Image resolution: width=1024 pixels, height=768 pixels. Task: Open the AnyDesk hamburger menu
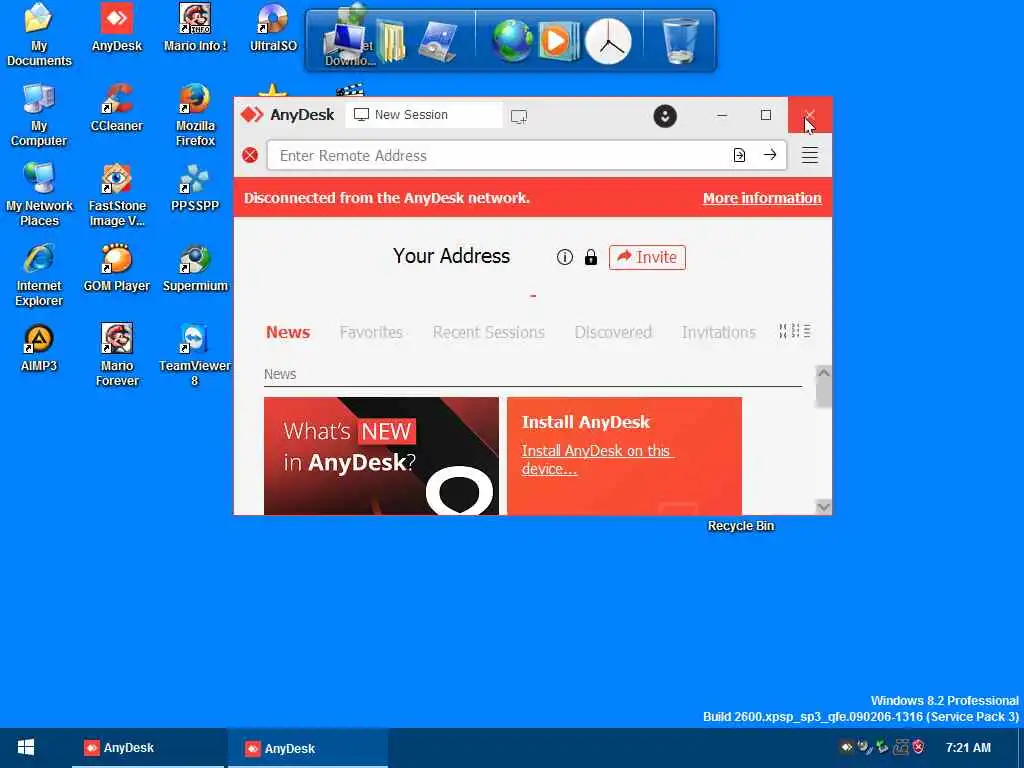click(x=810, y=155)
